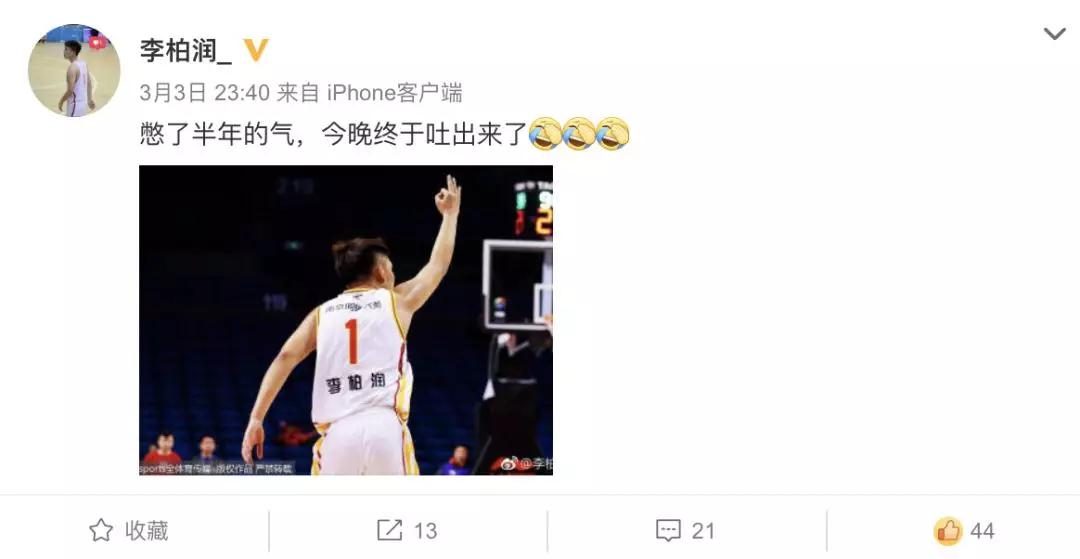
Task: Open the basketball player photo
Action: tap(346, 320)
